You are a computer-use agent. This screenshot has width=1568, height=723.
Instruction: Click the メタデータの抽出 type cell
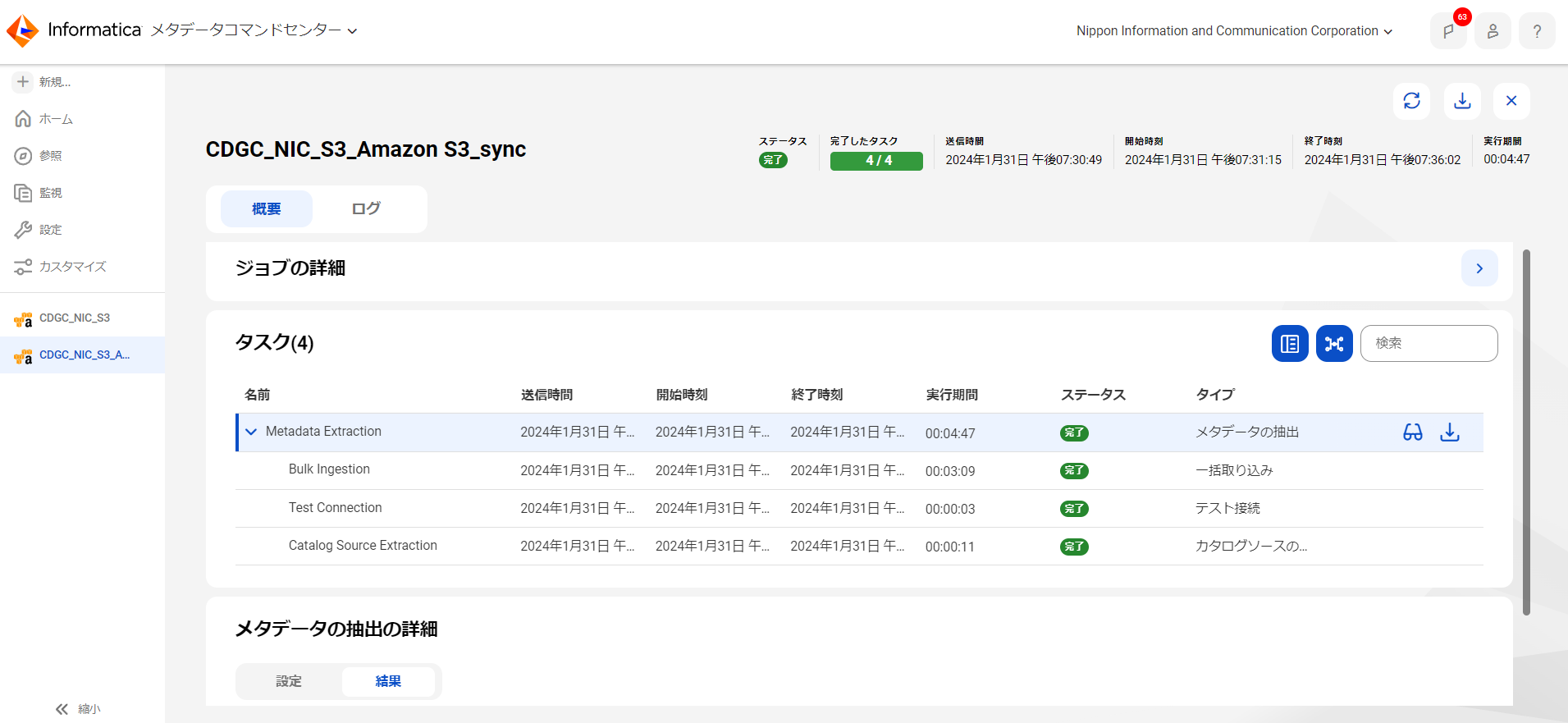click(x=1247, y=432)
